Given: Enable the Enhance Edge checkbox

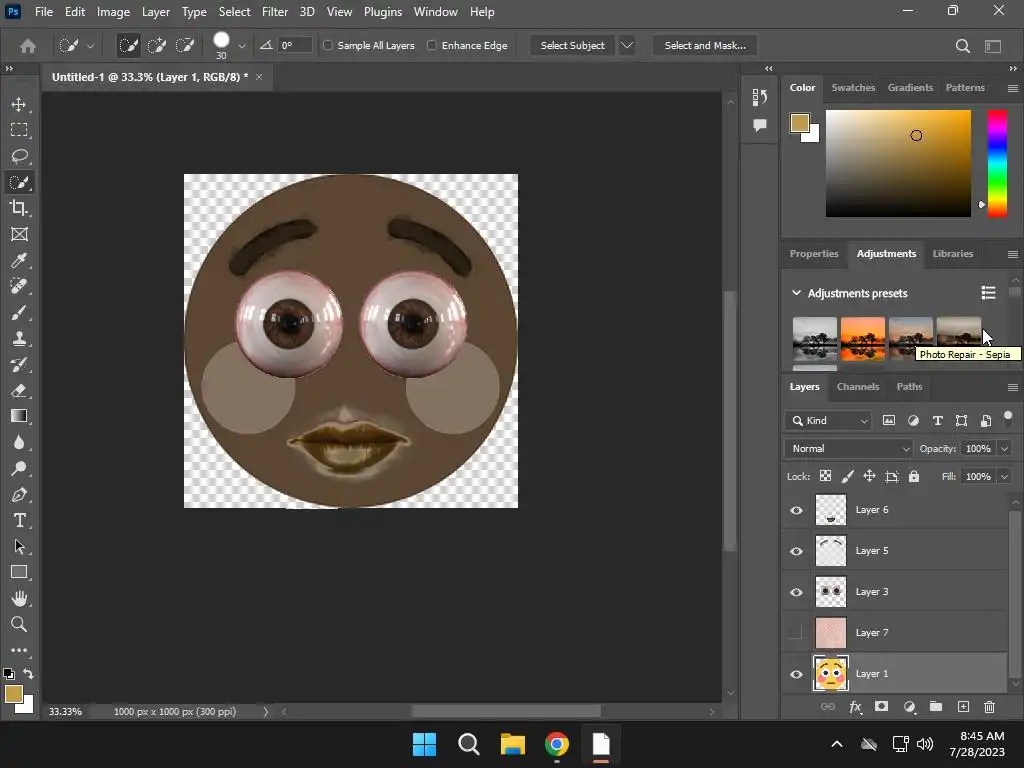Looking at the screenshot, I should click(x=432, y=46).
